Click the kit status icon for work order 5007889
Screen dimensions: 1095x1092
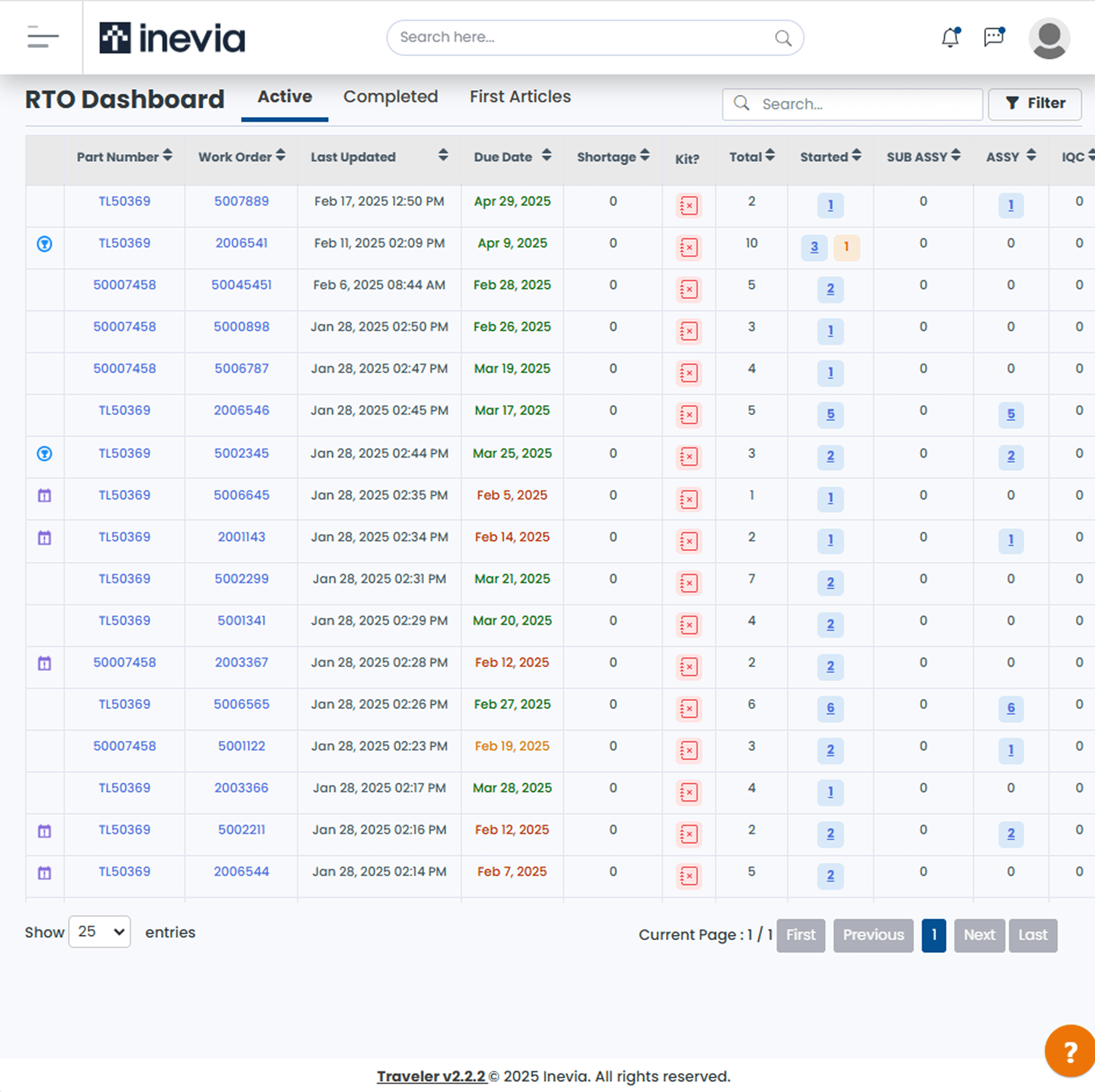click(688, 206)
